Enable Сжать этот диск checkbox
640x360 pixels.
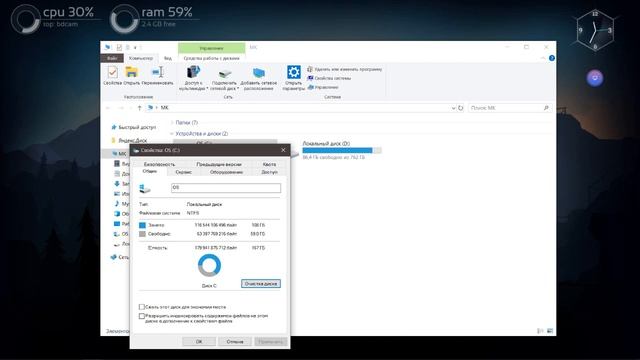click(142, 307)
